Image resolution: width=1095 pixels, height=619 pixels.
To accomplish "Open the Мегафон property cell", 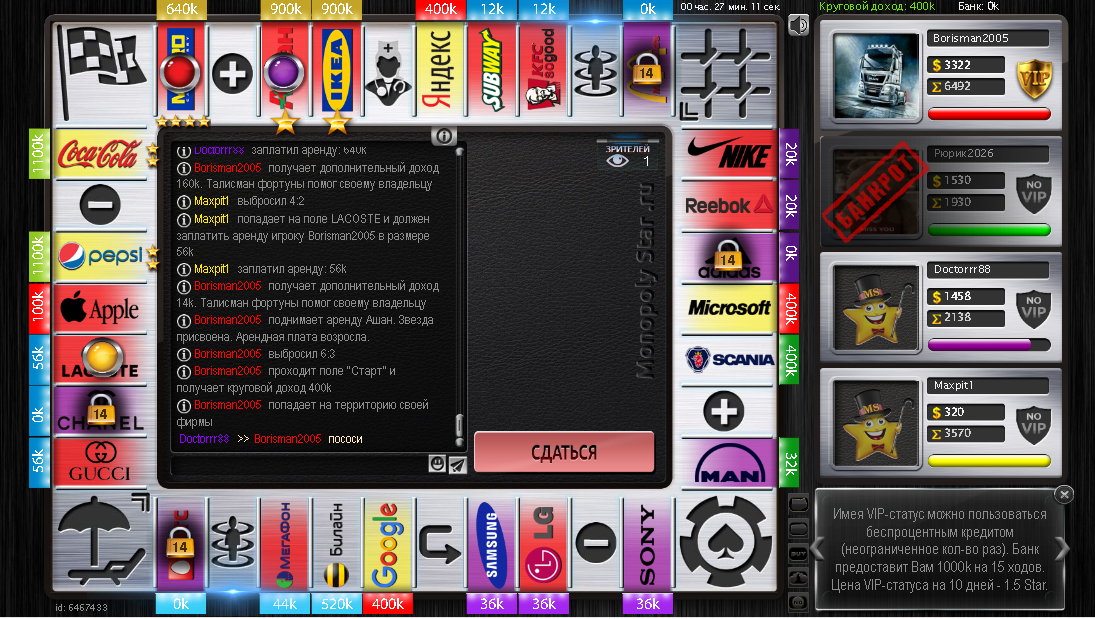I will pyautogui.click(x=284, y=543).
